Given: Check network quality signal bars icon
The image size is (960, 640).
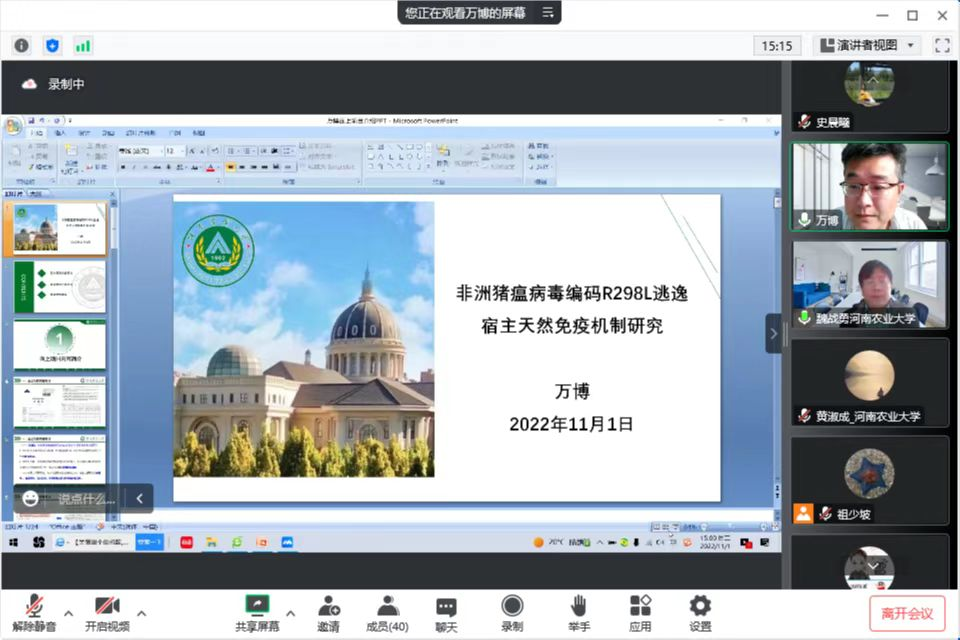Looking at the screenshot, I should 83,45.
